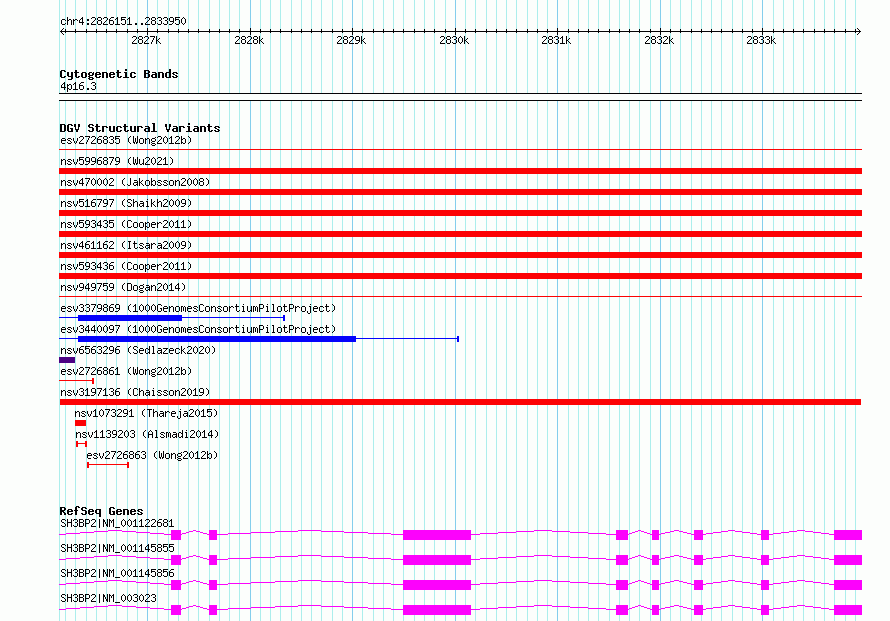The width and height of the screenshot is (890, 621).
Task: Click red bar under nsv3197136 (Chaisson2019)
Action: click(x=460, y=402)
